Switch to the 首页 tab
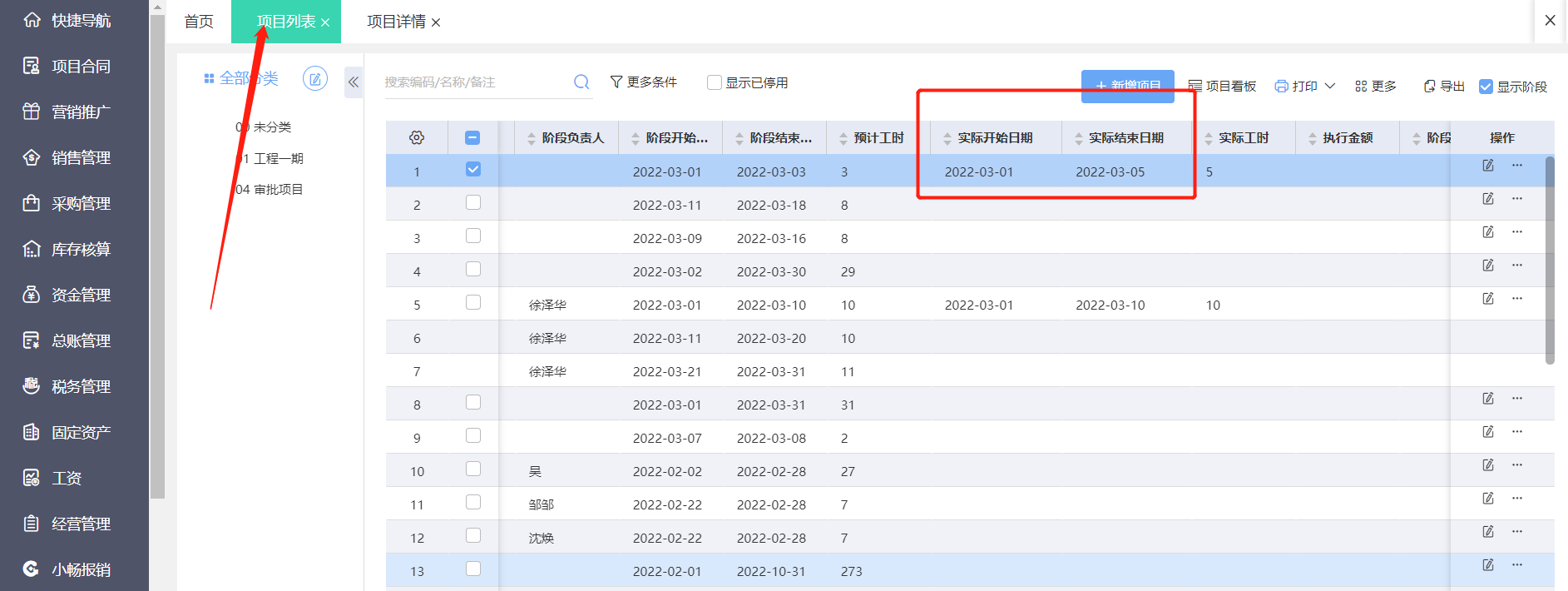The height and width of the screenshot is (591, 1568). [199, 22]
